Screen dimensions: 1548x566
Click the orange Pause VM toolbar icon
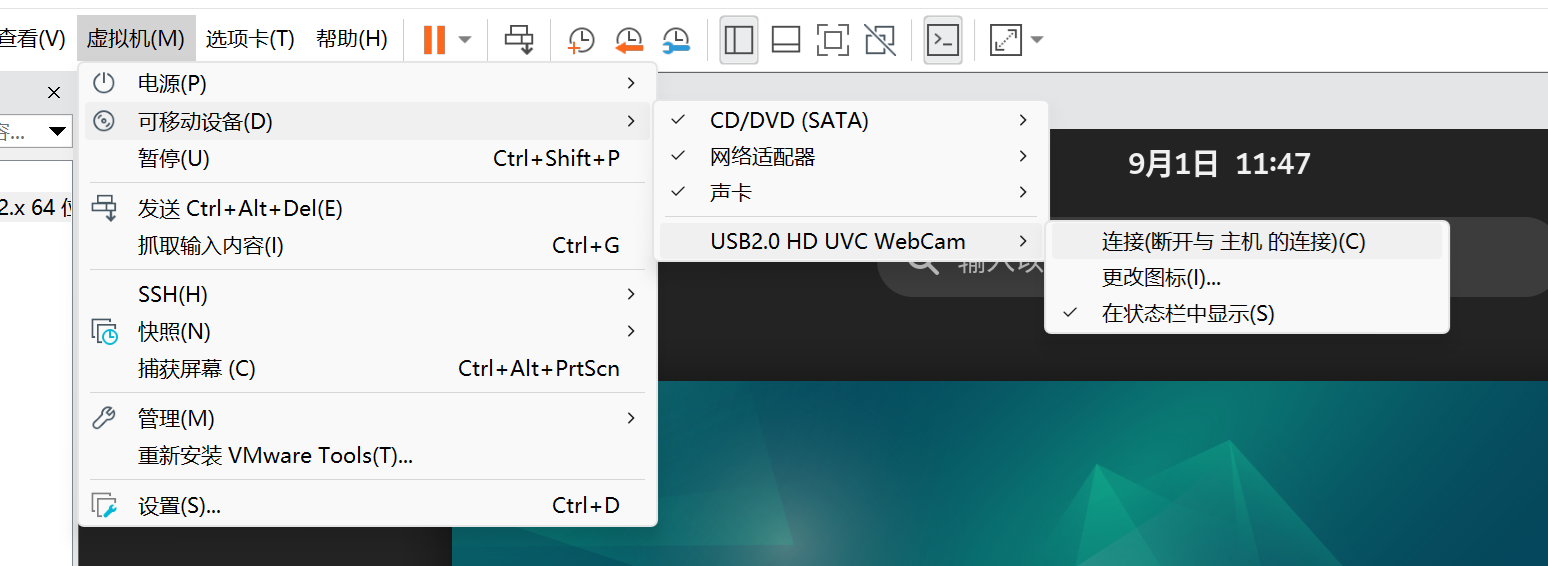click(x=434, y=40)
